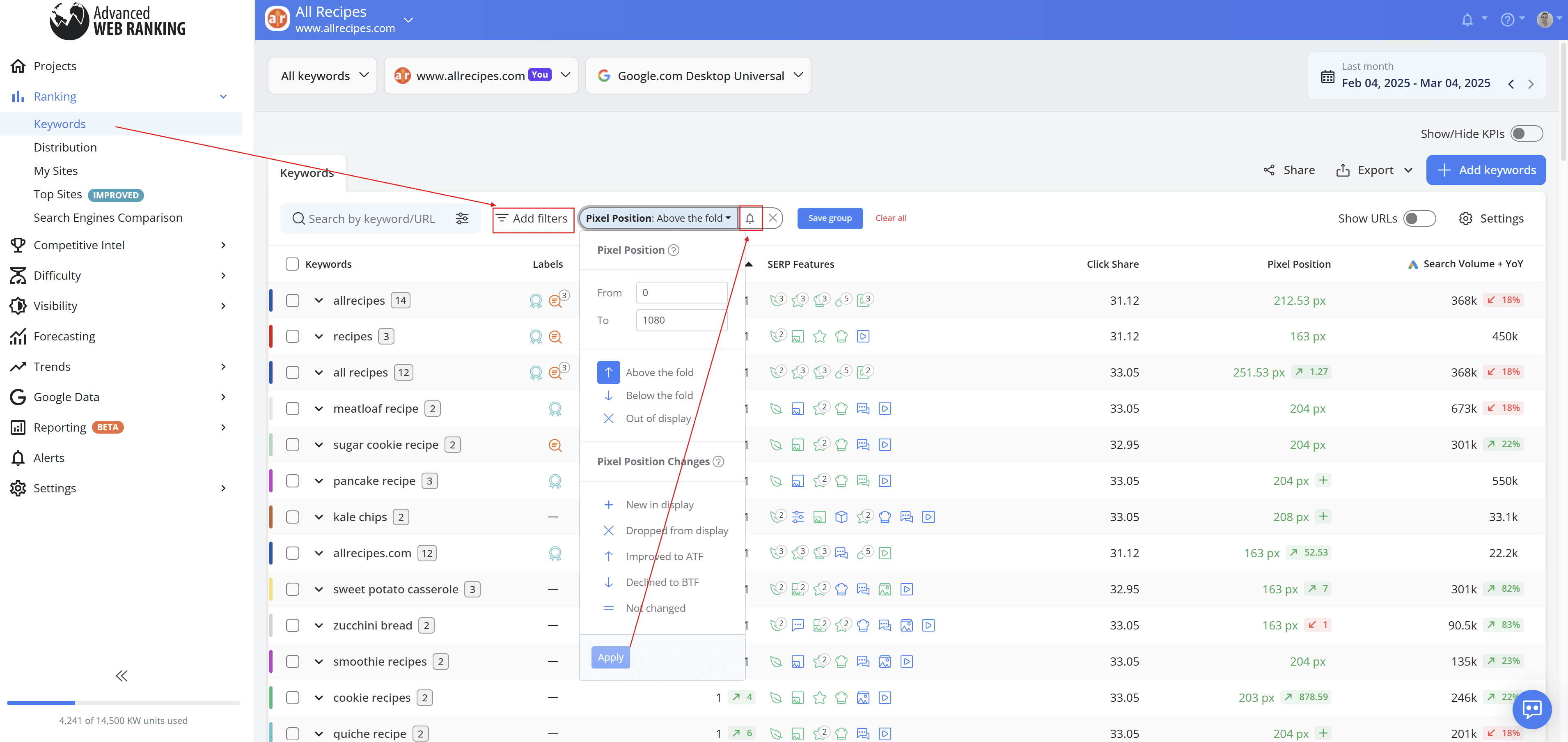Open Search Engines Comparison in sidebar

point(108,218)
